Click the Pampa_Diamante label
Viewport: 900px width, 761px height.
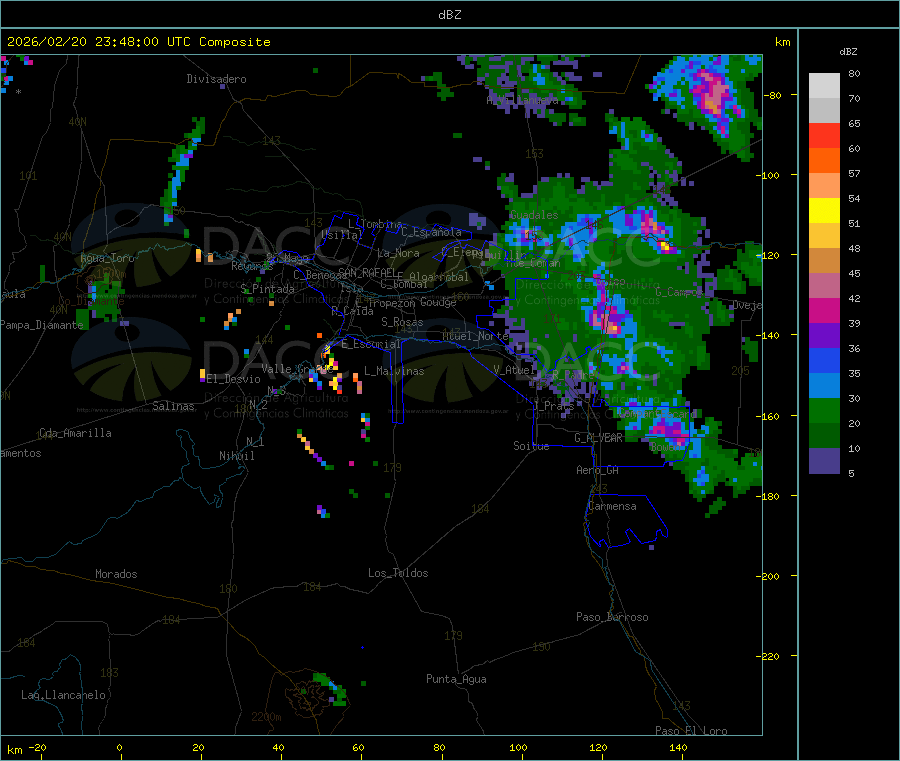[x=41, y=325]
